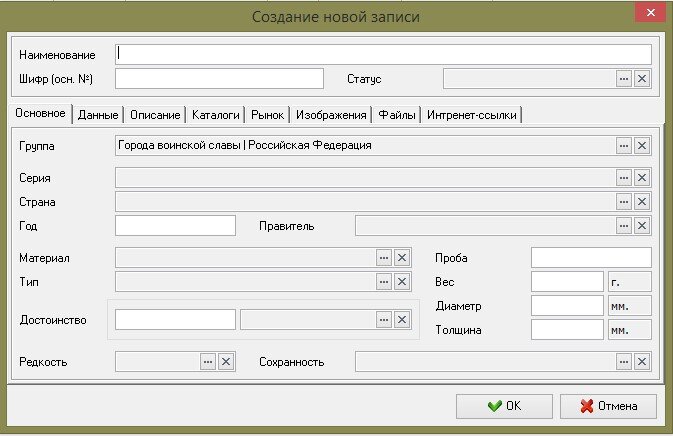Screen dimensions: 673x436
Task: Switch to the Основное tab
Action: click(x=41, y=114)
